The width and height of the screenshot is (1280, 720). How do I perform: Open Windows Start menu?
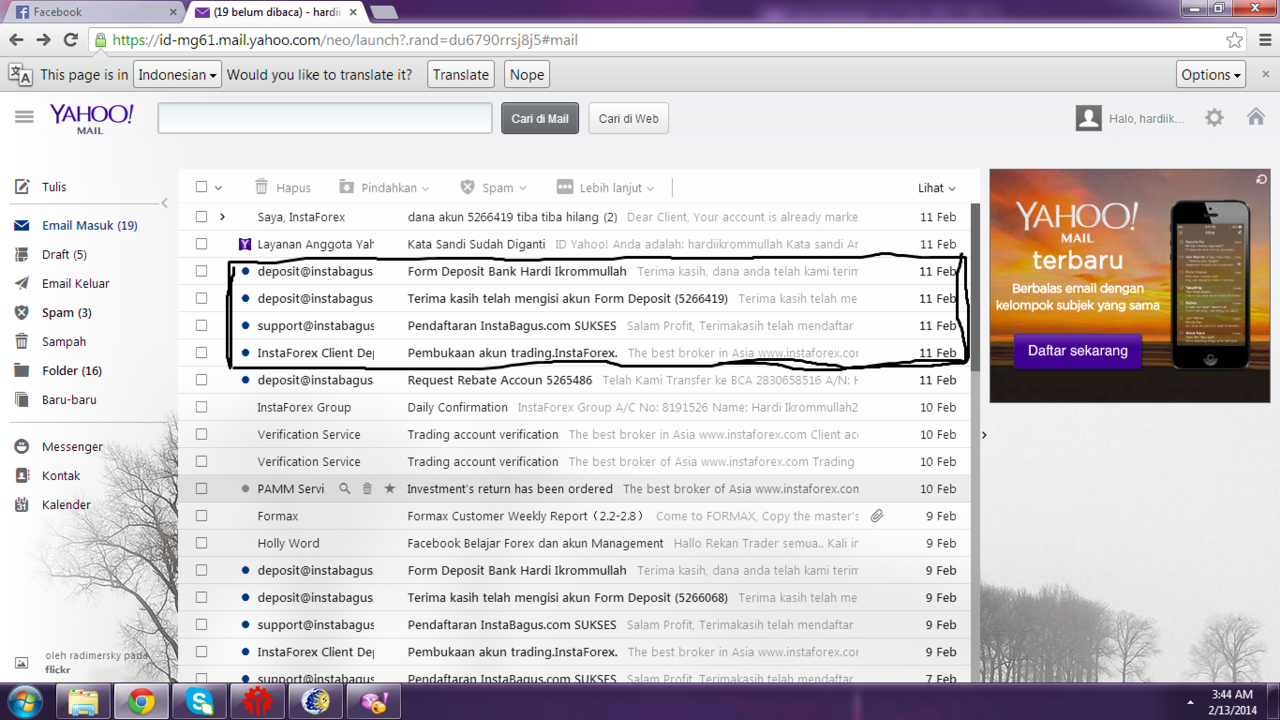[24, 701]
